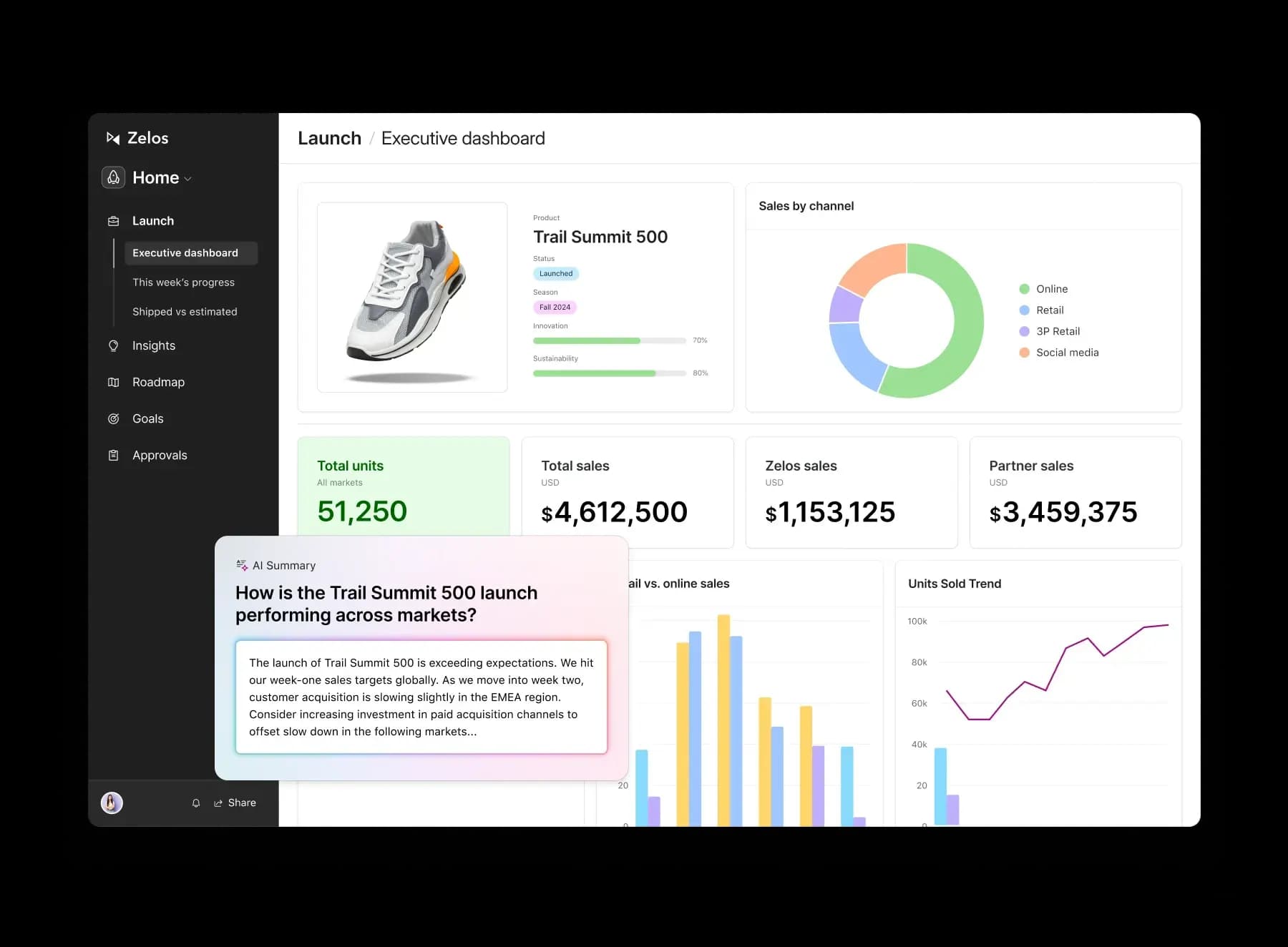
Task: Click the Goals target icon
Action: 113,418
